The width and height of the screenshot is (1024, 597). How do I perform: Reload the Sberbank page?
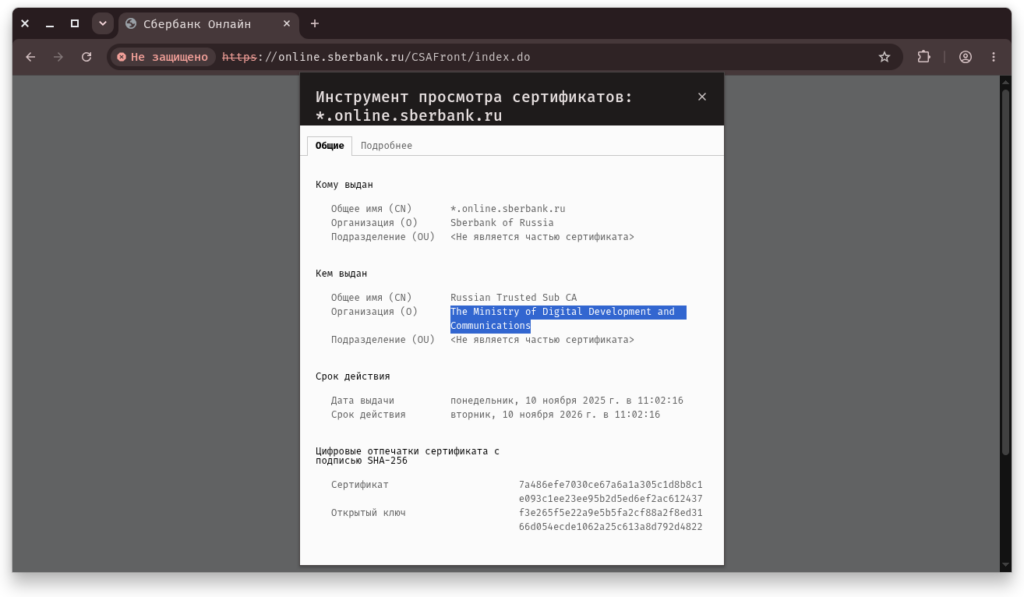point(86,57)
